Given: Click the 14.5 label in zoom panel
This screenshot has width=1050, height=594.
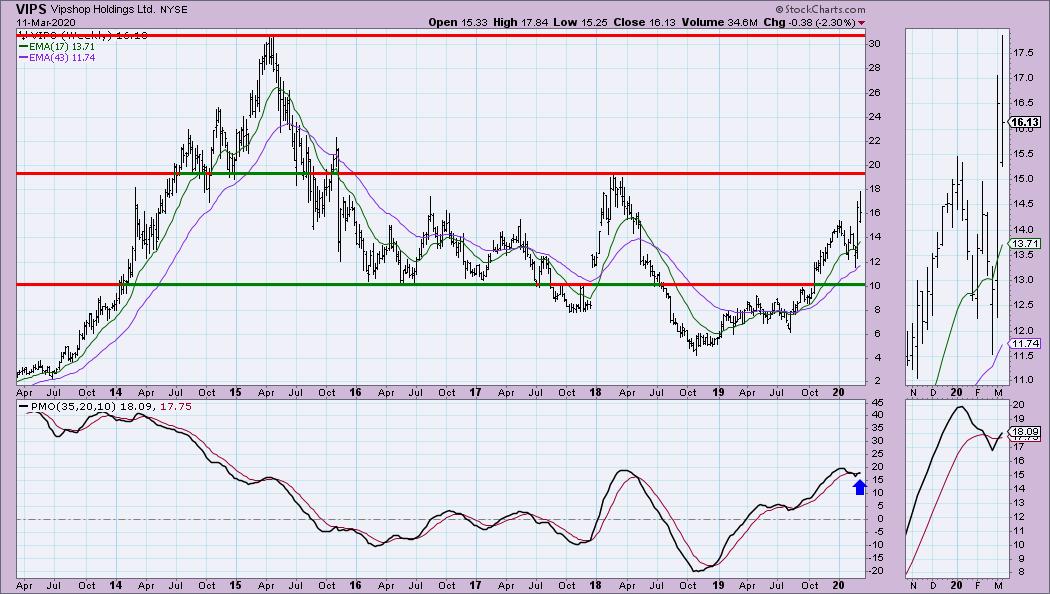Looking at the screenshot, I should [1023, 204].
